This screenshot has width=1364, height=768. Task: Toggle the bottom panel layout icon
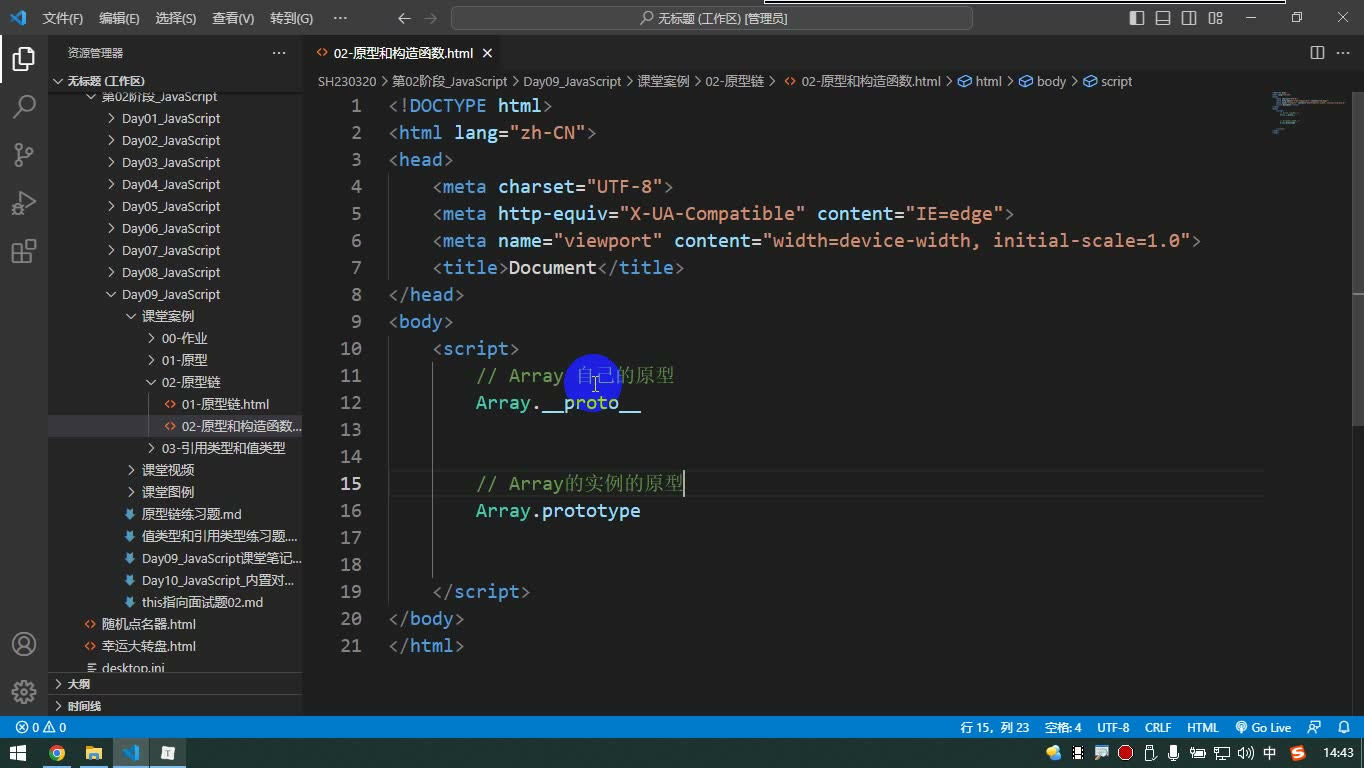pyautogui.click(x=1163, y=18)
